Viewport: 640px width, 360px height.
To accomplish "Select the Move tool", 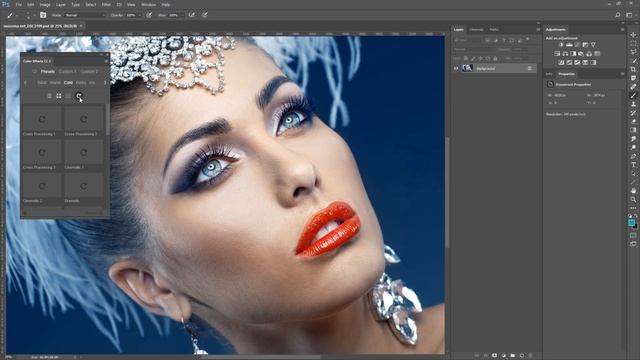I will [633, 35].
